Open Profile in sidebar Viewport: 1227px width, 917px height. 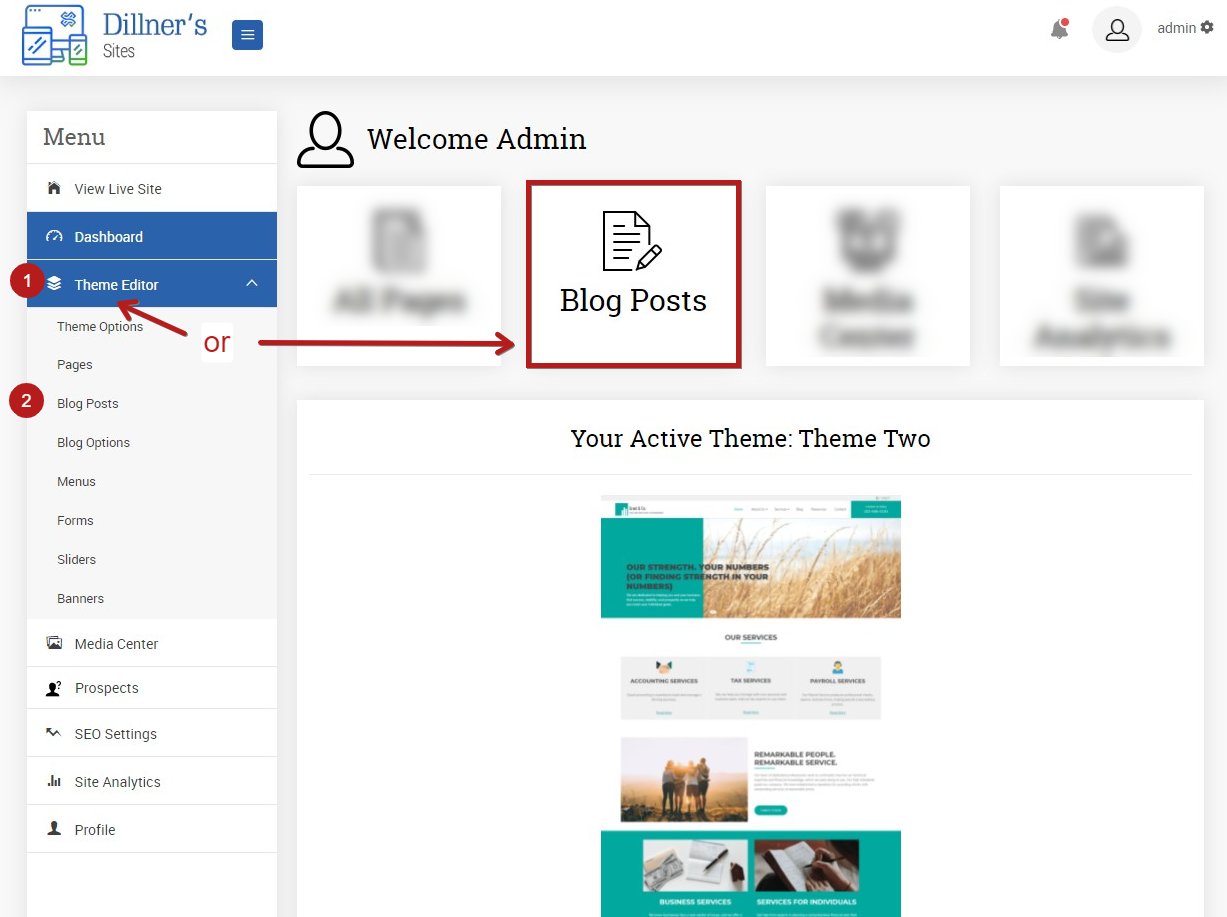pos(152,829)
